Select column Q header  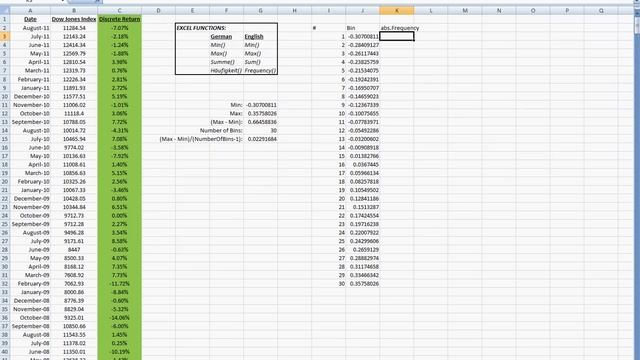(x=601, y=11)
